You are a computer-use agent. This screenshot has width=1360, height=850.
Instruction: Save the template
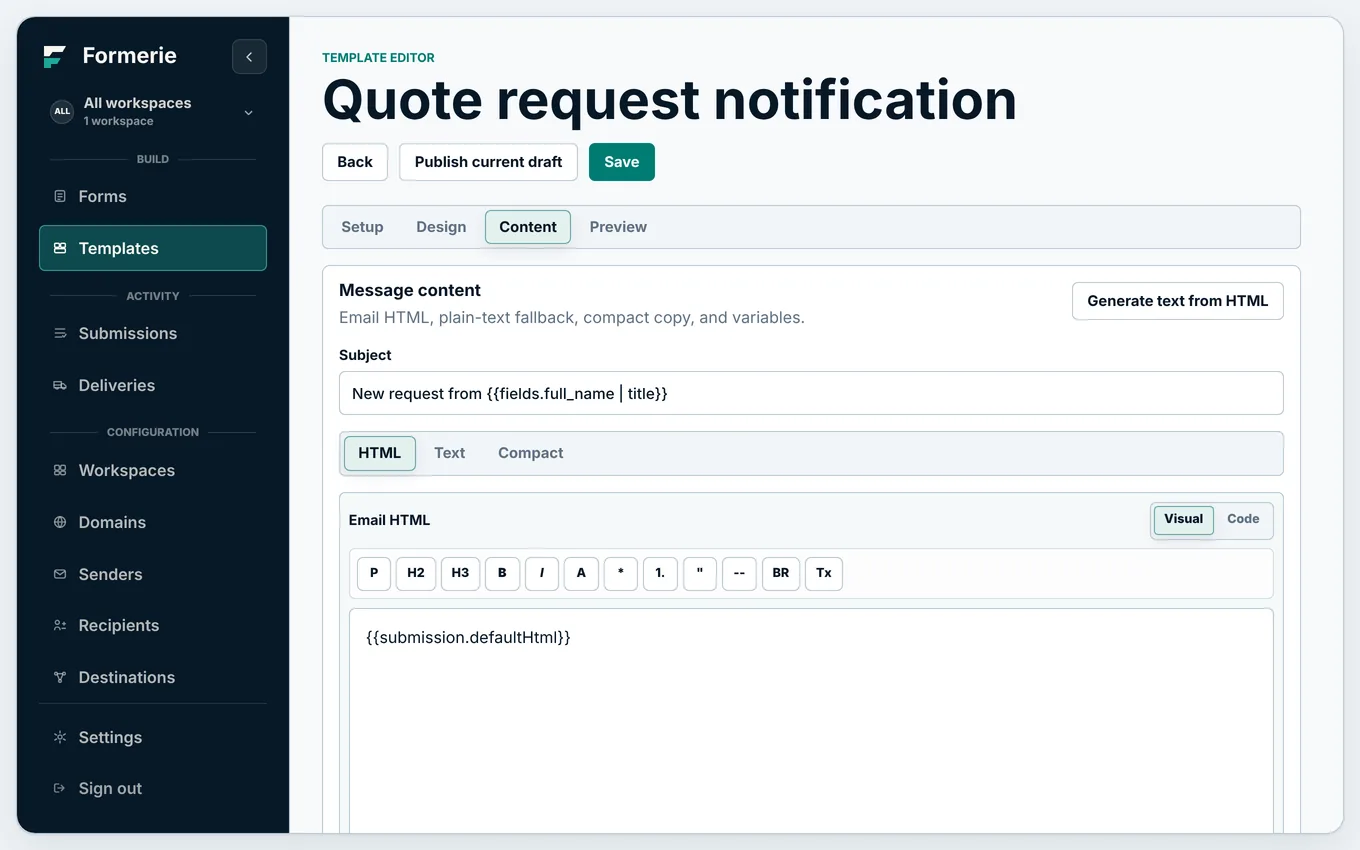[x=622, y=162]
